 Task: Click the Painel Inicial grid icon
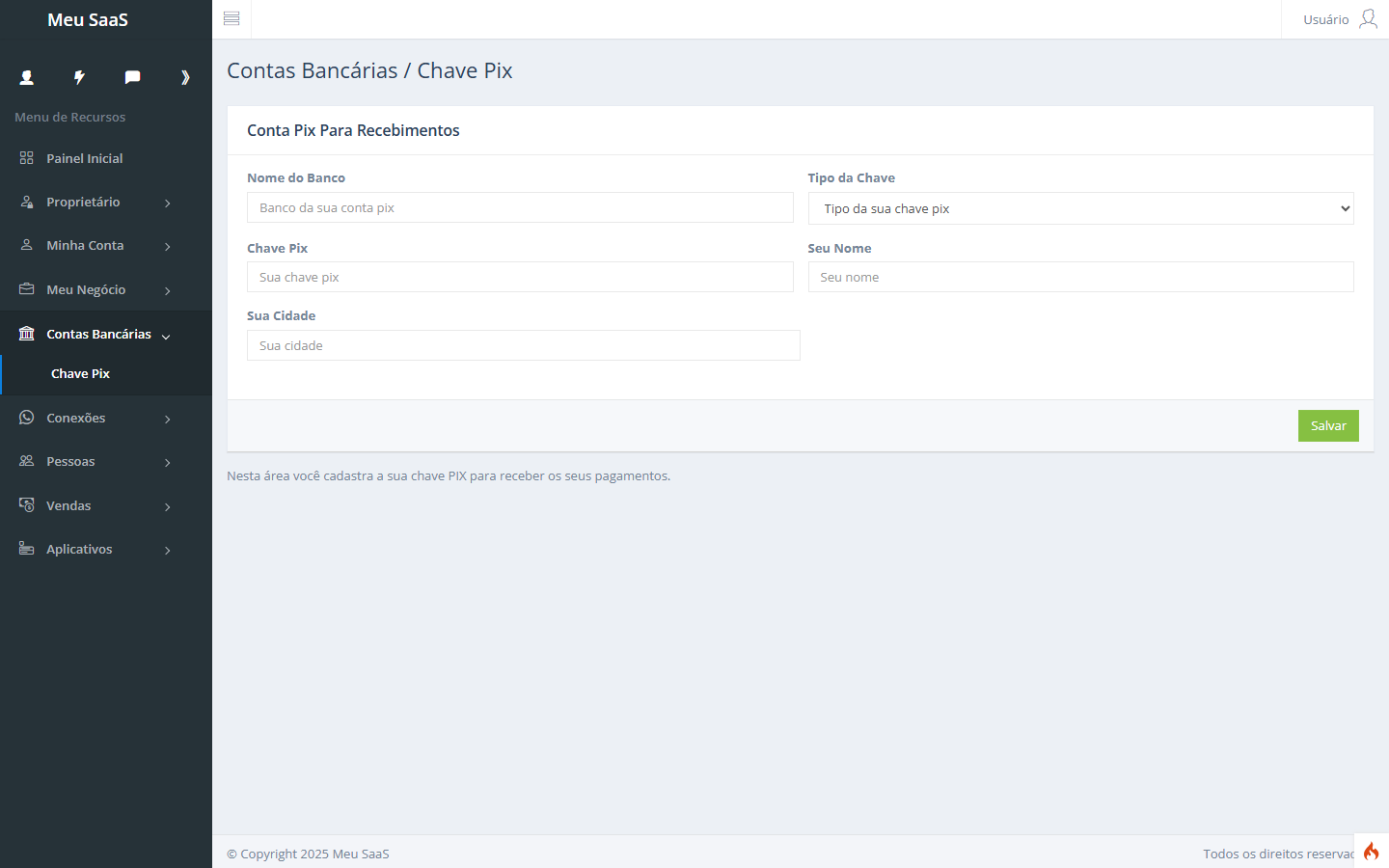click(x=27, y=158)
